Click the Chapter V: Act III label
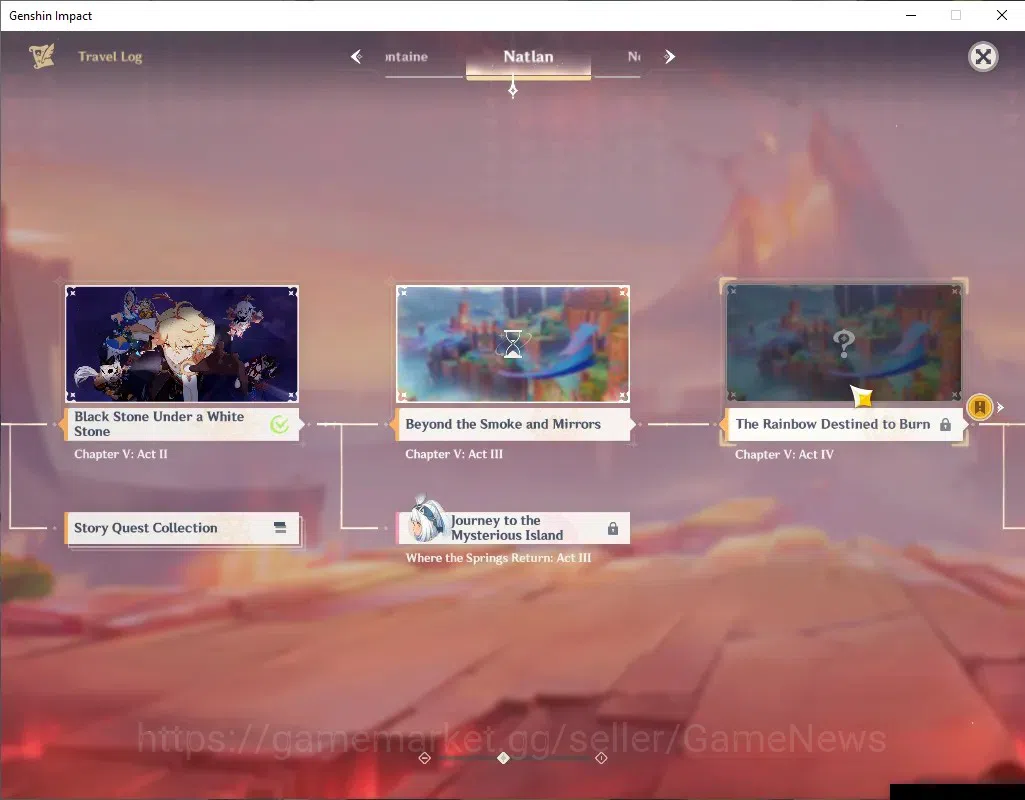This screenshot has height=800, width=1025. tap(454, 454)
